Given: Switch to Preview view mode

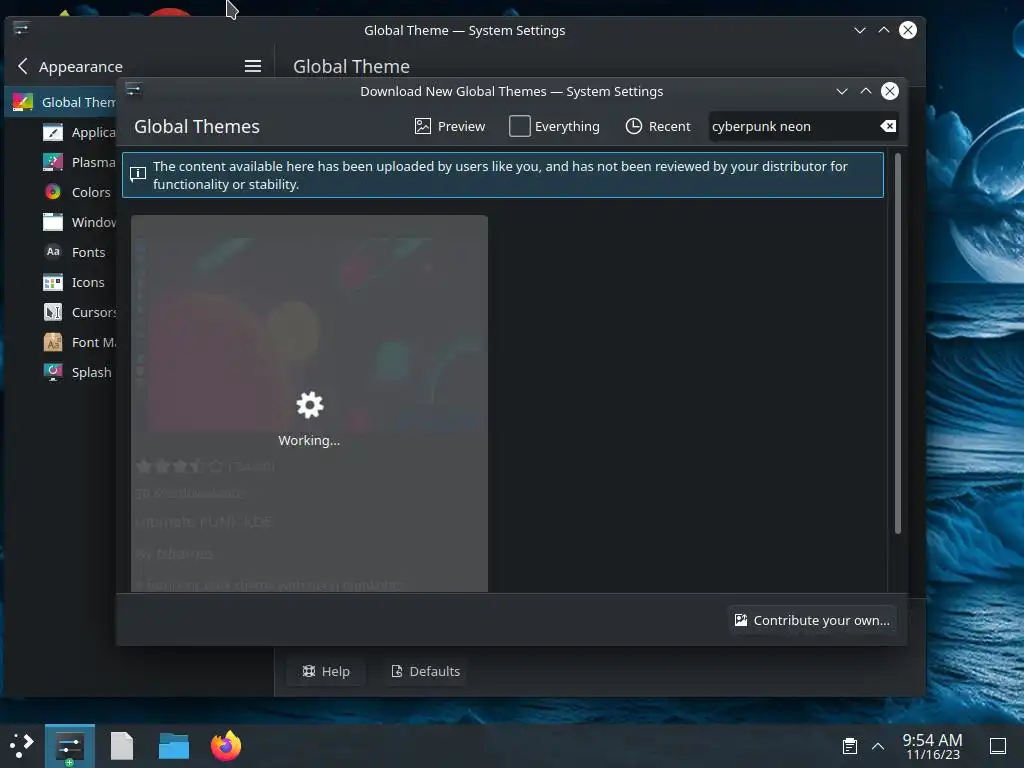Looking at the screenshot, I should (450, 126).
